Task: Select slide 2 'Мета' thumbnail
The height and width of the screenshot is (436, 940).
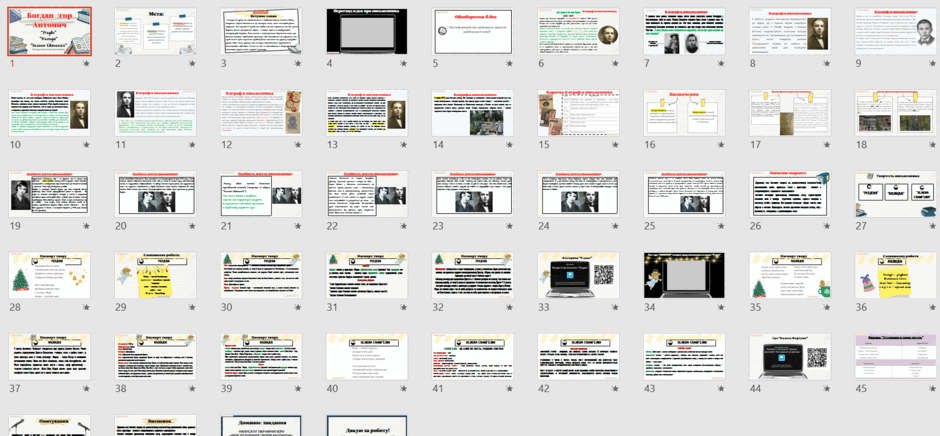Action: [156, 31]
